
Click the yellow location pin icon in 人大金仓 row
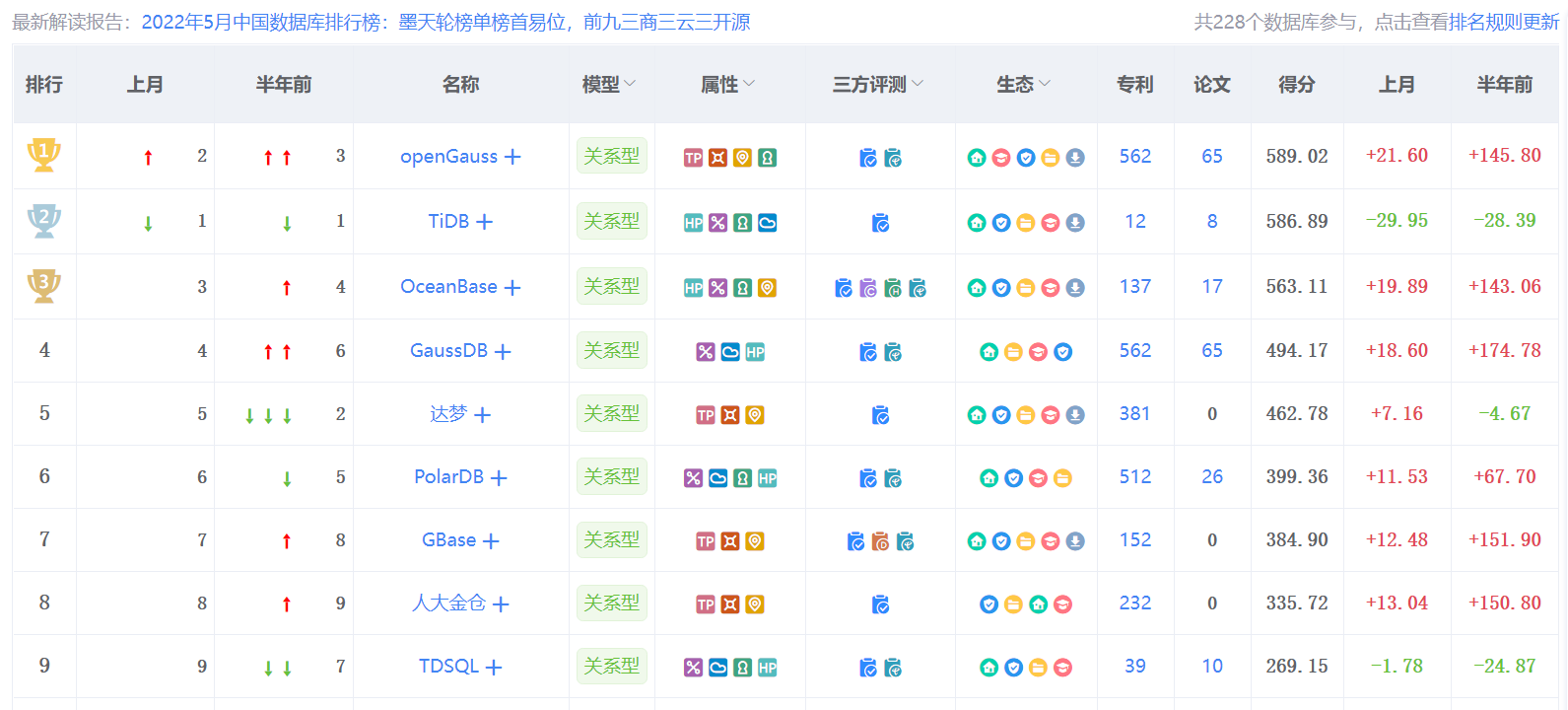click(x=755, y=604)
